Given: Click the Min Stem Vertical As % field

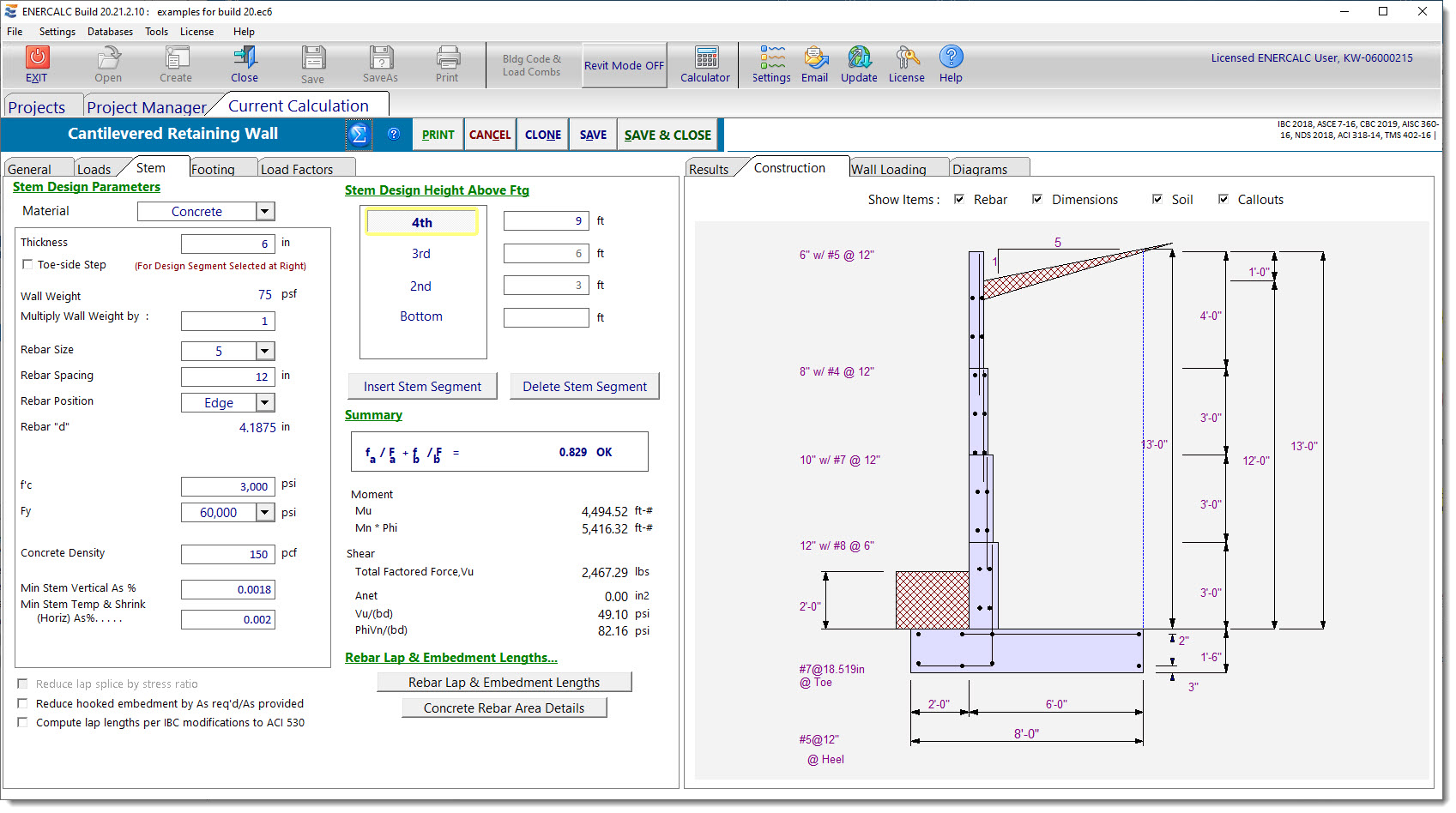Looking at the screenshot, I should click(x=228, y=589).
